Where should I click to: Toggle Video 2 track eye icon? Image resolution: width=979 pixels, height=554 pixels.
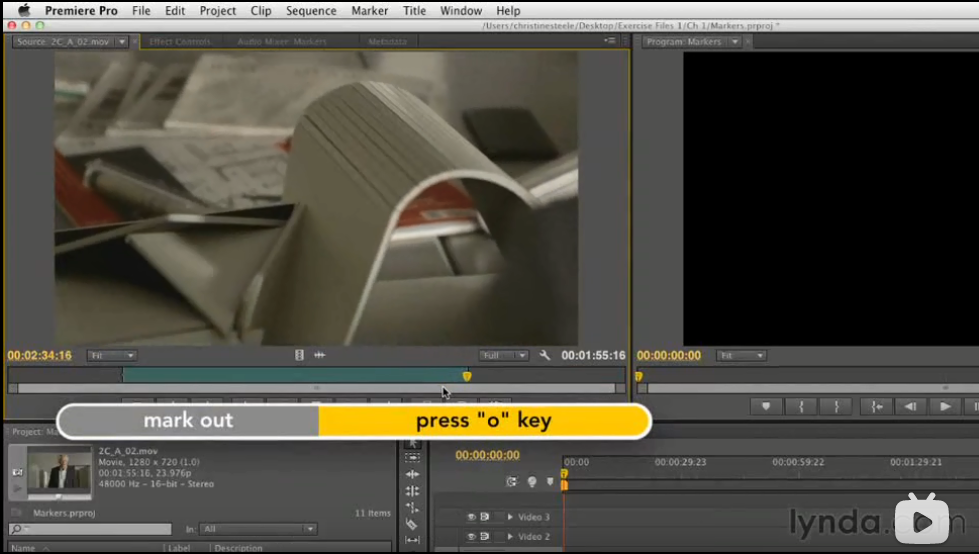tap(471, 537)
